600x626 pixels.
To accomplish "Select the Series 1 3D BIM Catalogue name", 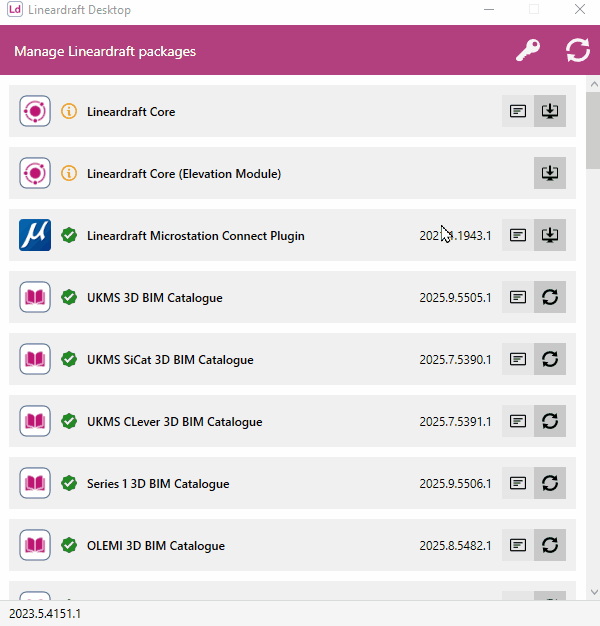I will 158,484.
